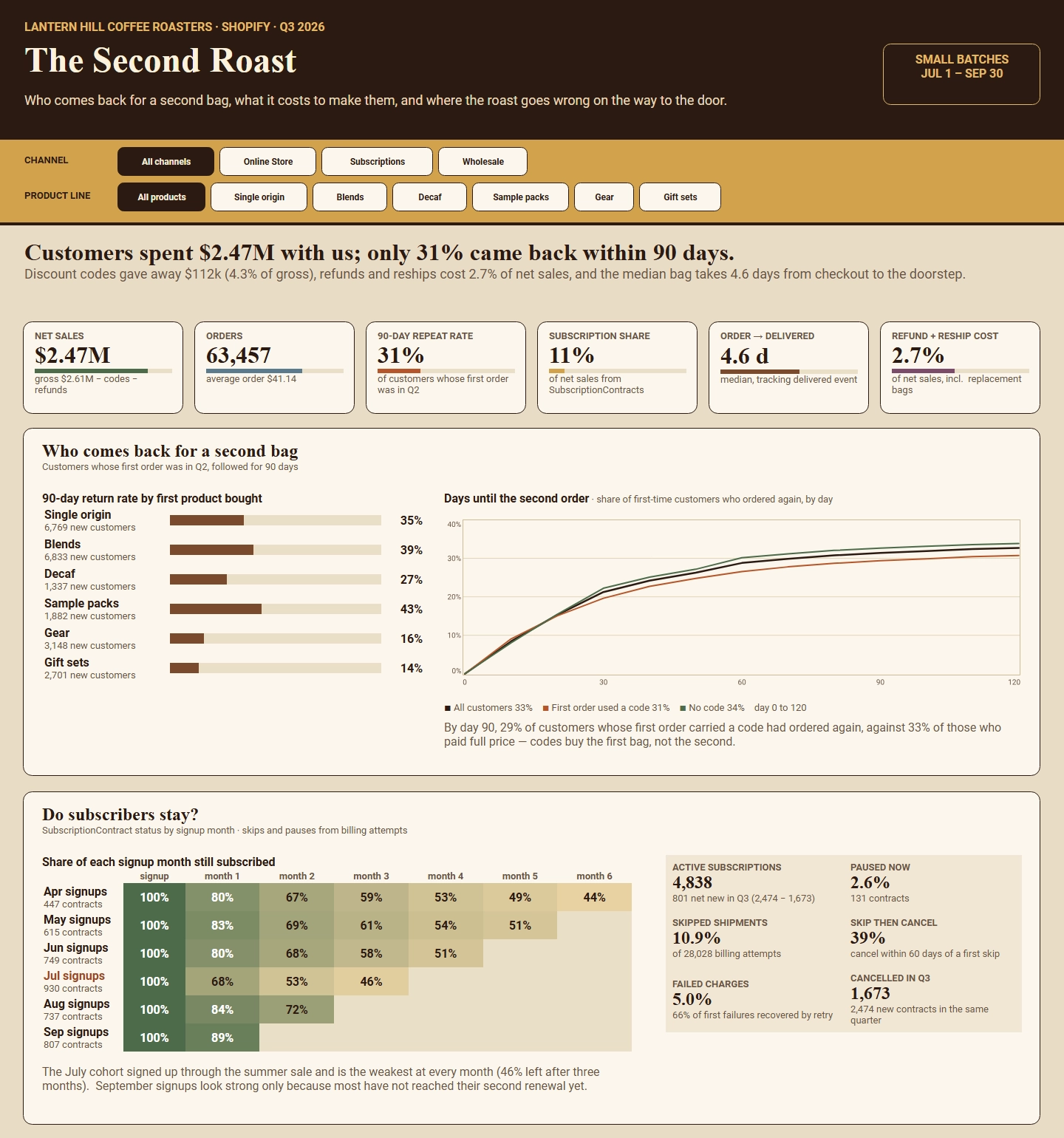Click the Decaf product line chip
1064x1138 pixels.
click(429, 197)
